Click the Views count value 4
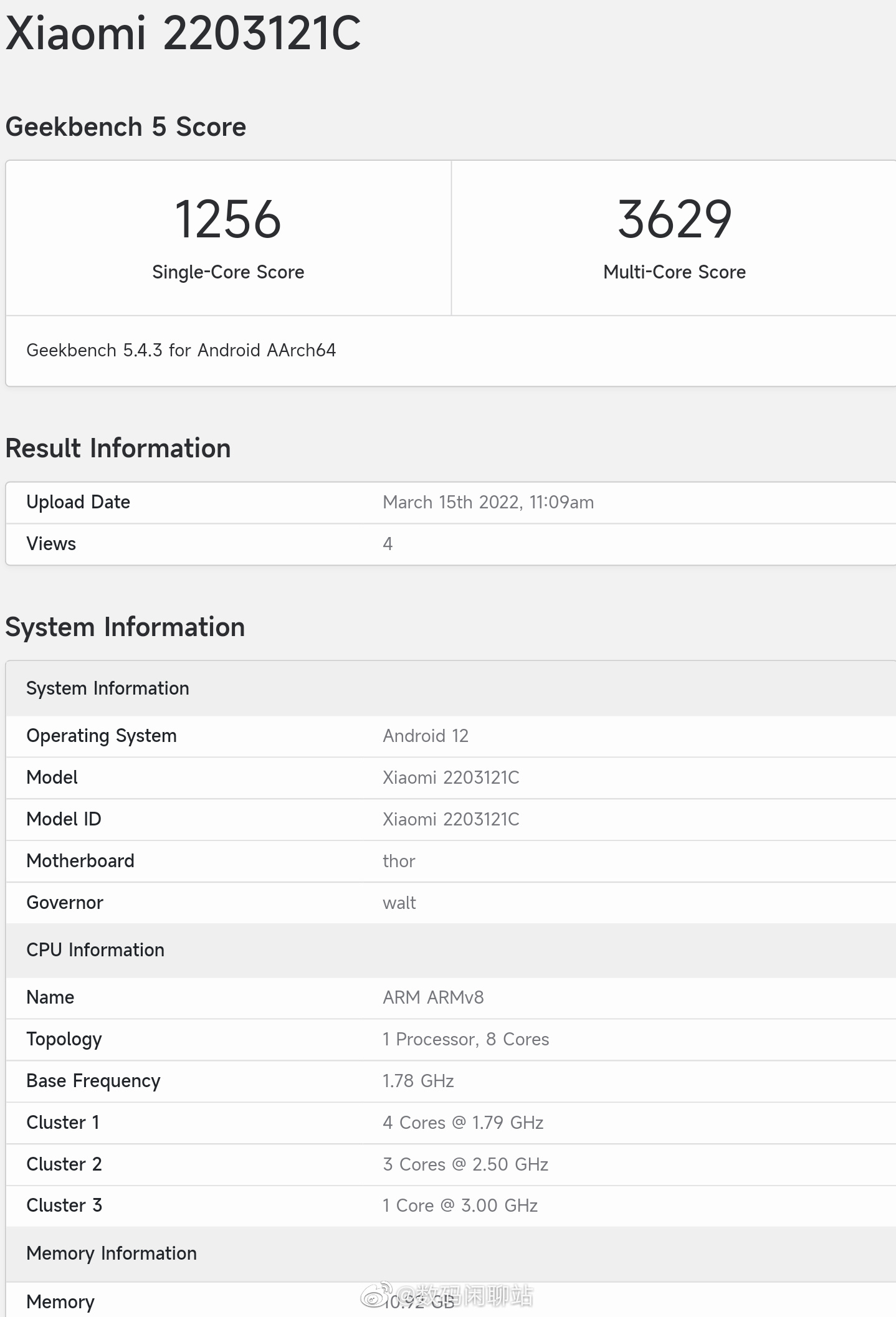This screenshot has height=1317, width=896. point(388,544)
